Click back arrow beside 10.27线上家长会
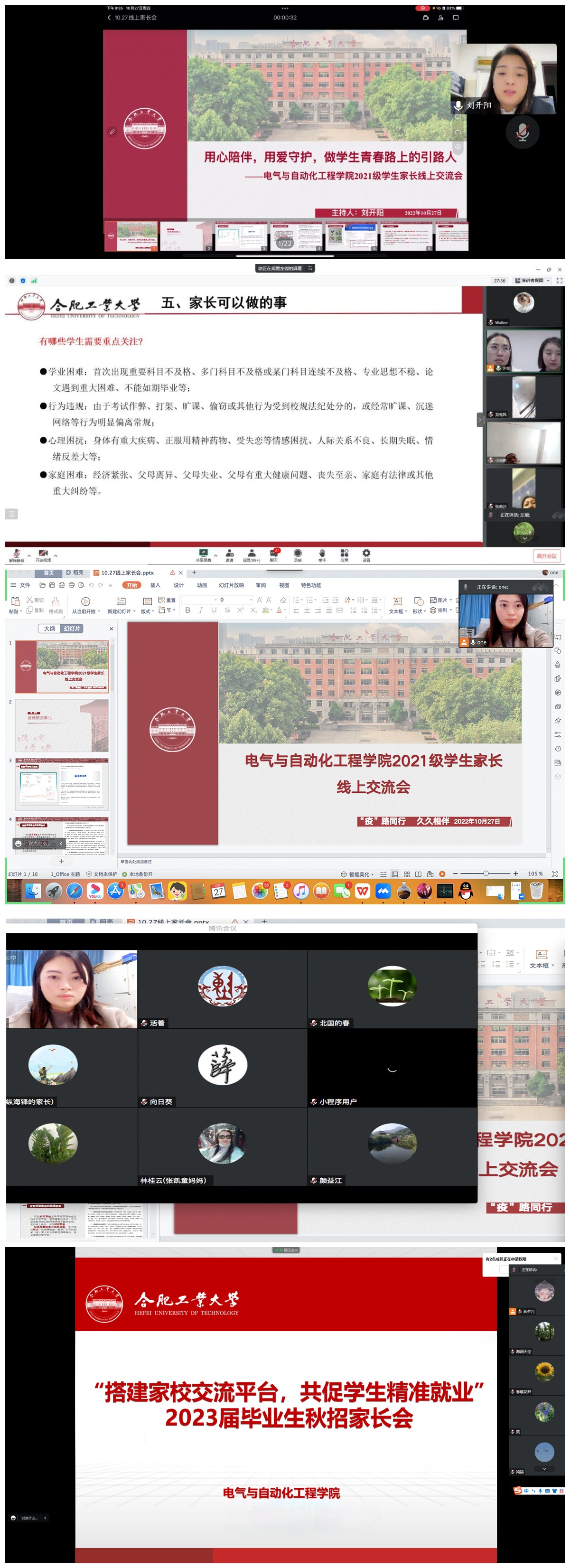Screen dimensions: 570x1568 click(109, 18)
